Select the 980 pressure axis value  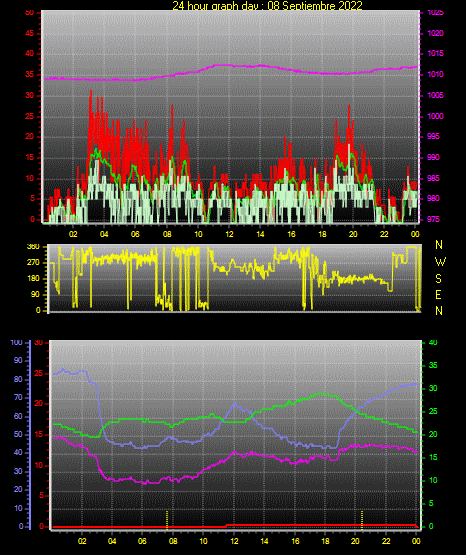(x=433, y=198)
